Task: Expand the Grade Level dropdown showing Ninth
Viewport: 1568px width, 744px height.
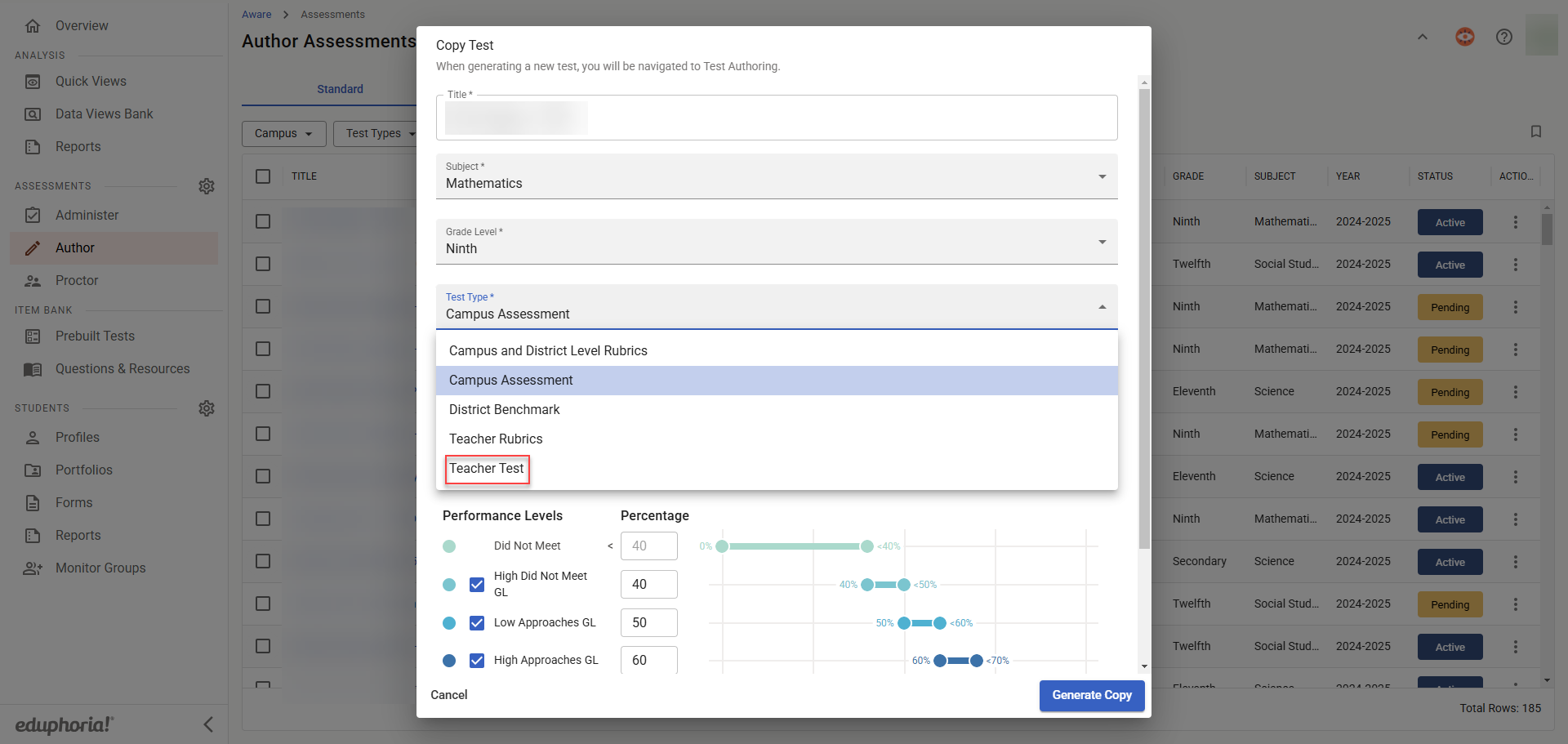Action: [776, 242]
